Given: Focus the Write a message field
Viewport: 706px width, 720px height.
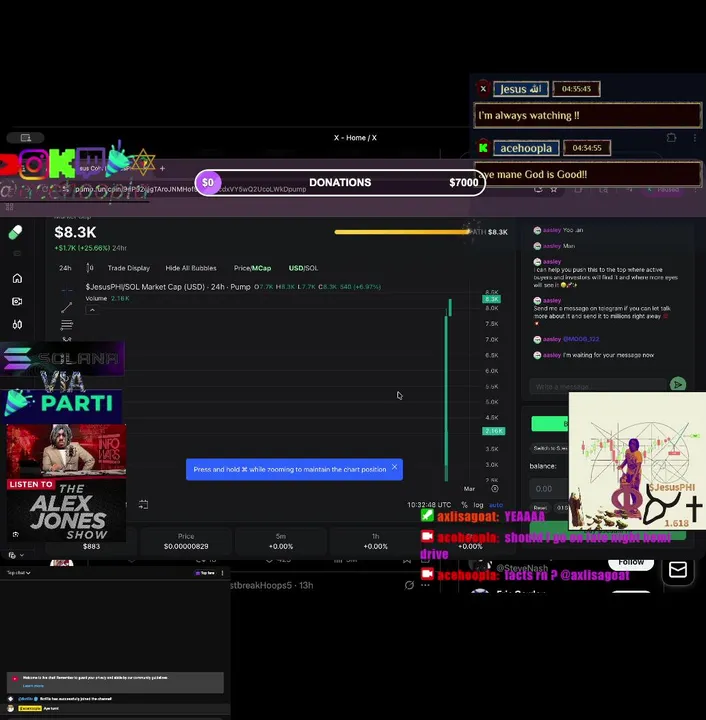Looking at the screenshot, I should [x=598, y=387].
